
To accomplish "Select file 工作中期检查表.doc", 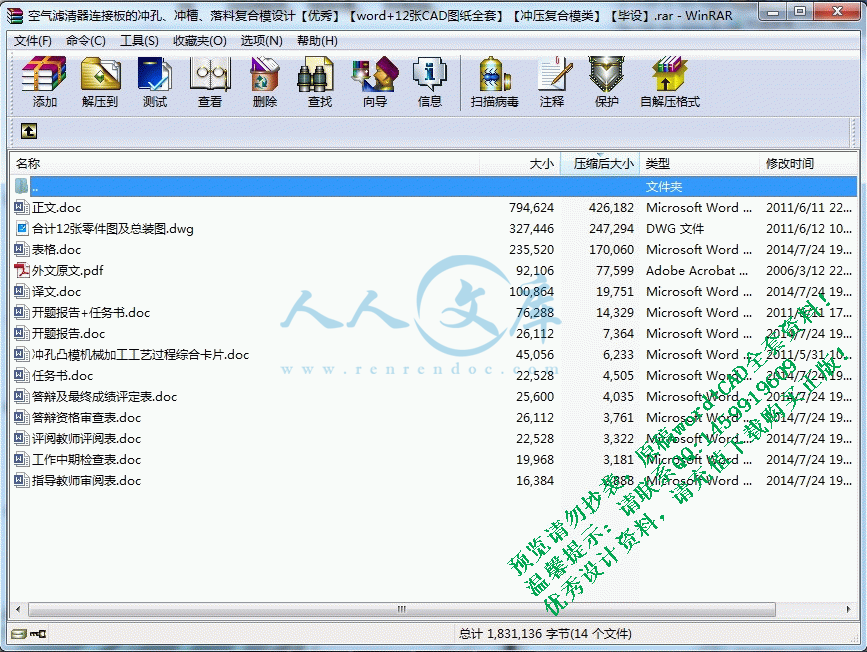I will pyautogui.click(x=86, y=460).
